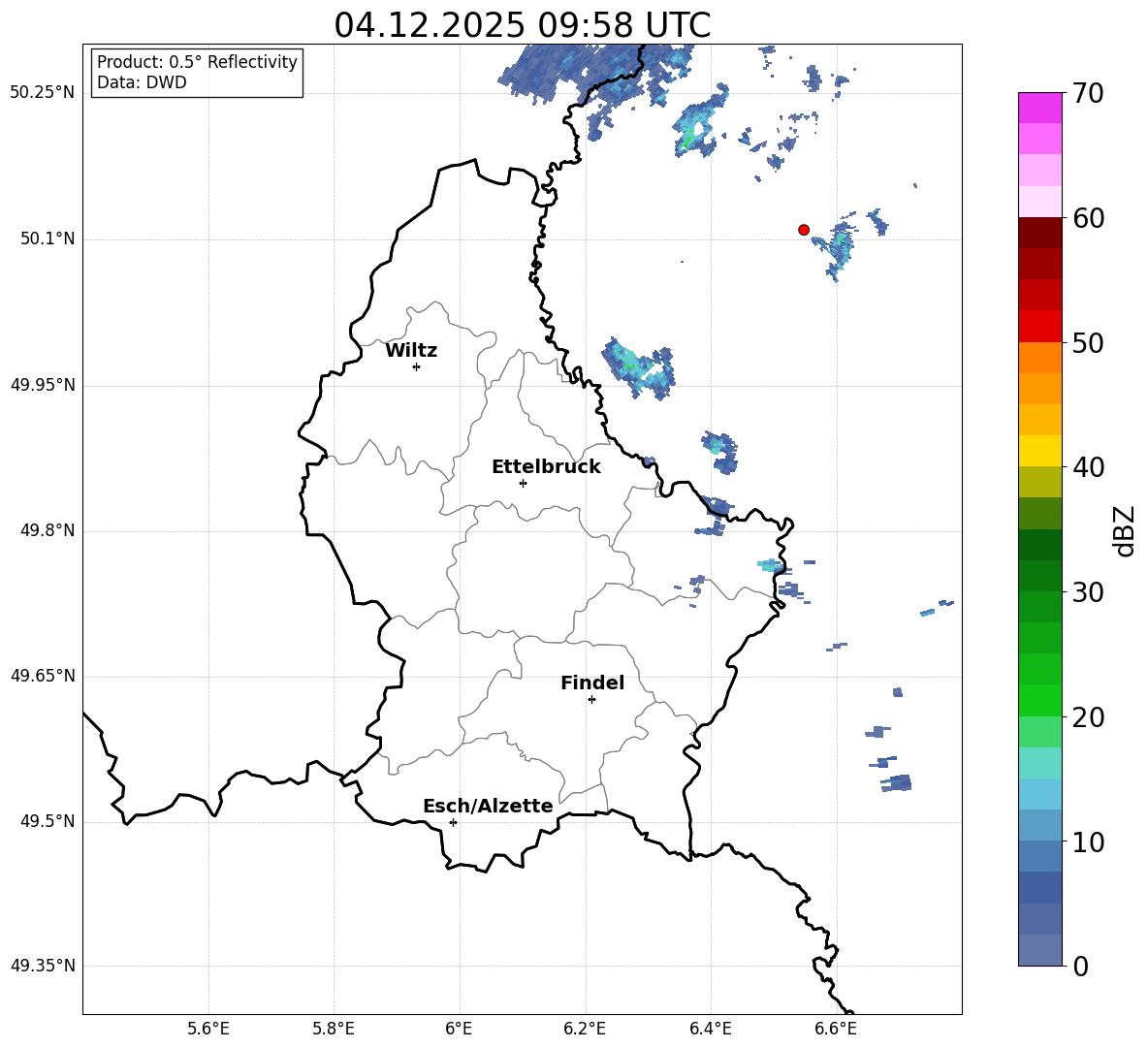Screen dimensions: 1148x1048
Task: Click the 60 tick on the colorbar
Action: (1088, 218)
